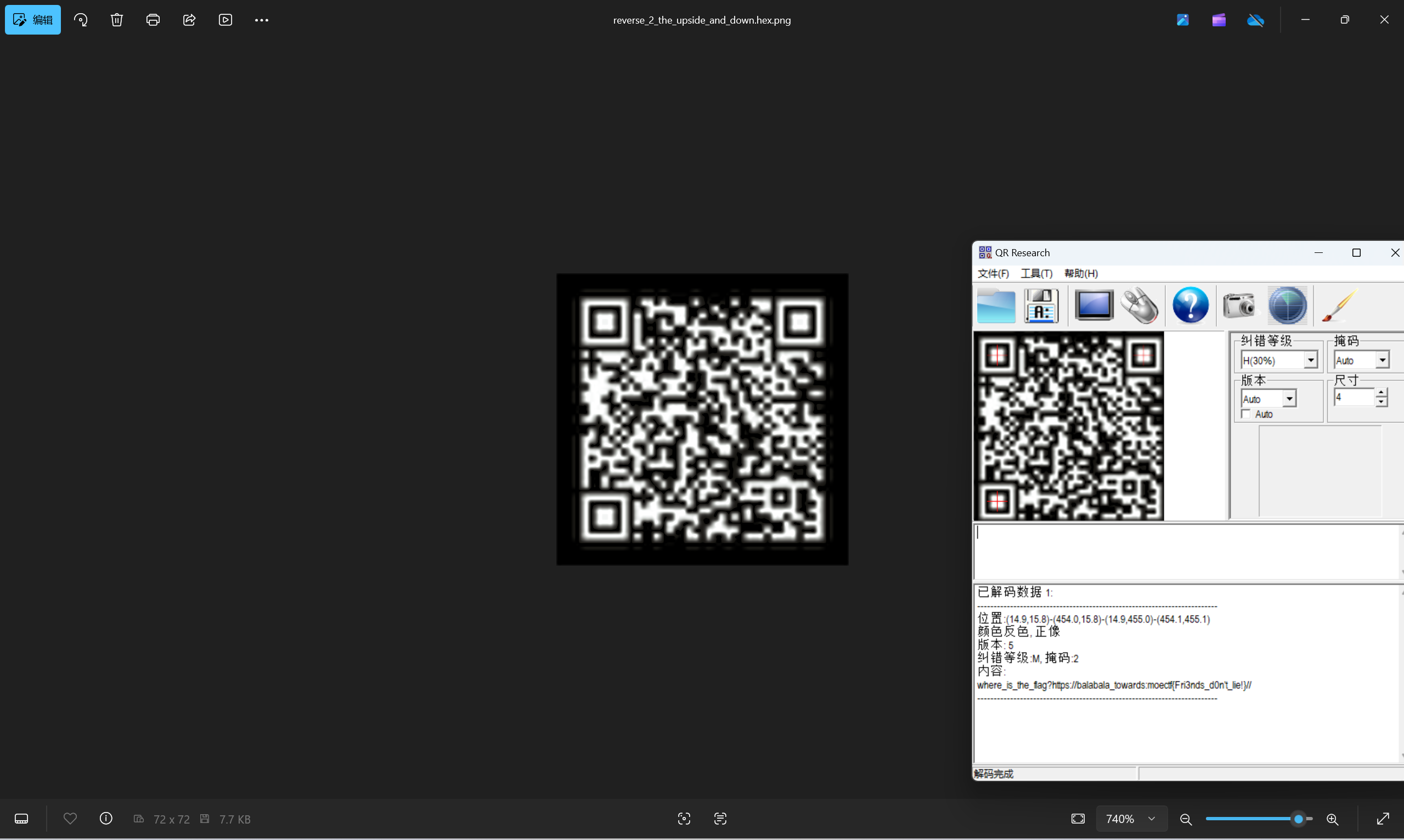Viewport: 1404px width, 840px height.
Task: Click the decoded flag content text
Action: point(1114,685)
